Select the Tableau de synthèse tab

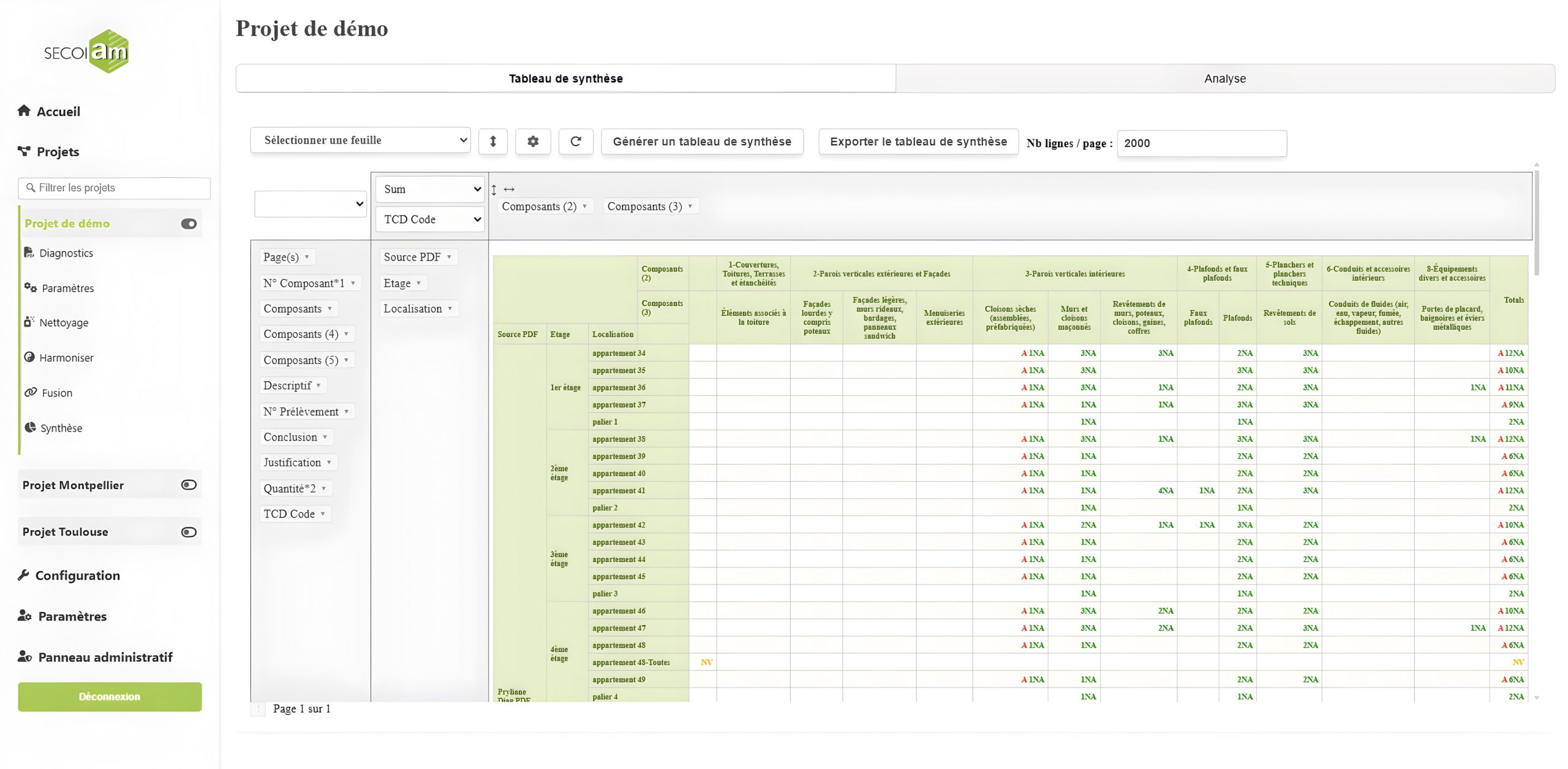pyautogui.click(x=565, y=78)
